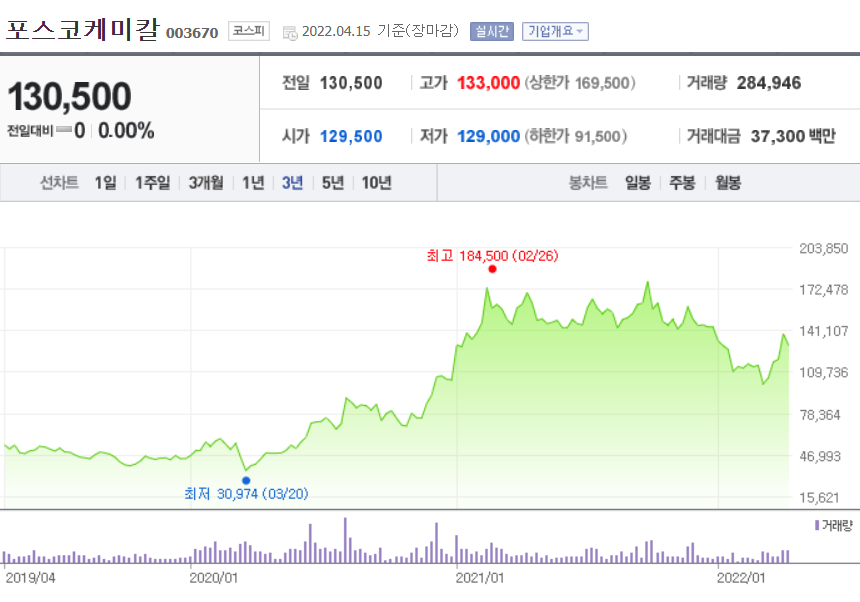Click the red 최고 high point marker
This screenshot has height=602, width=860.
[492, 269]
